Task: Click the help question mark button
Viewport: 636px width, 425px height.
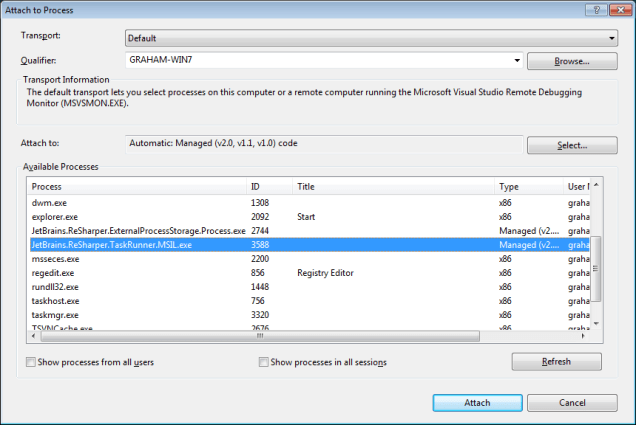Action: (x=597, y=9)
